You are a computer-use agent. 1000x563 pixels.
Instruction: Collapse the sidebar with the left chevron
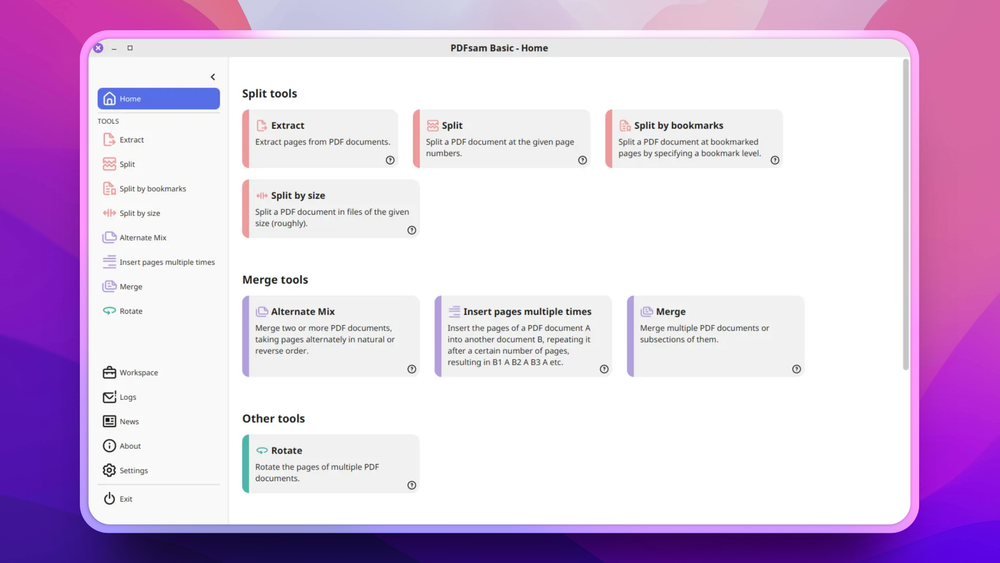pyautogui.click(x=213, y=77)
